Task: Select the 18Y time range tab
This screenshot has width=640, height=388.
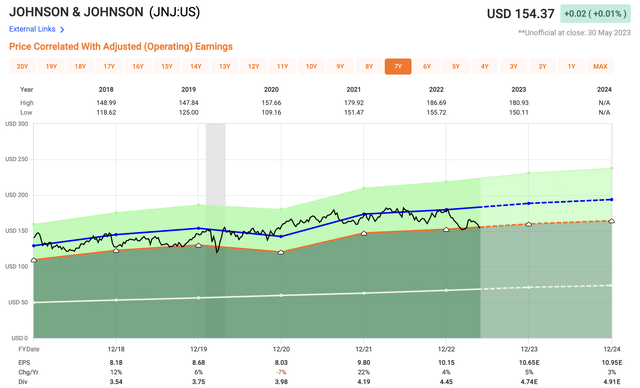Action: click(x=80, y=67)
